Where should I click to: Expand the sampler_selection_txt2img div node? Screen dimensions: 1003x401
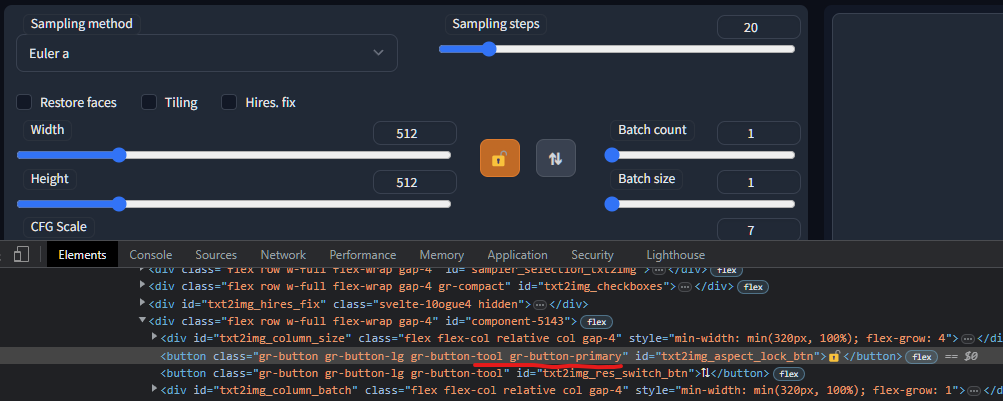[143, 270]
